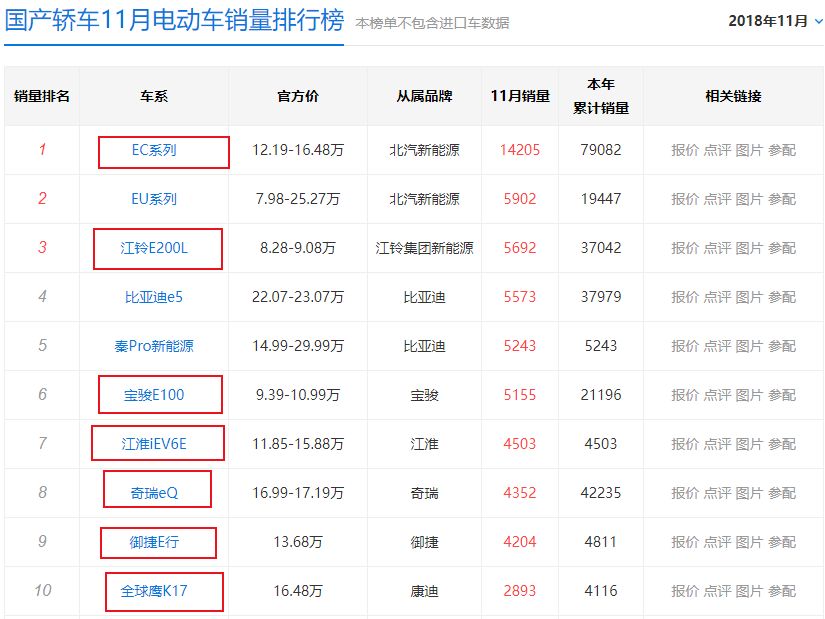The height and width of the screenshot is (619, 825).
Task: Click 报价 in the 比亚迪e5 row
Action: tap(685, 297)
